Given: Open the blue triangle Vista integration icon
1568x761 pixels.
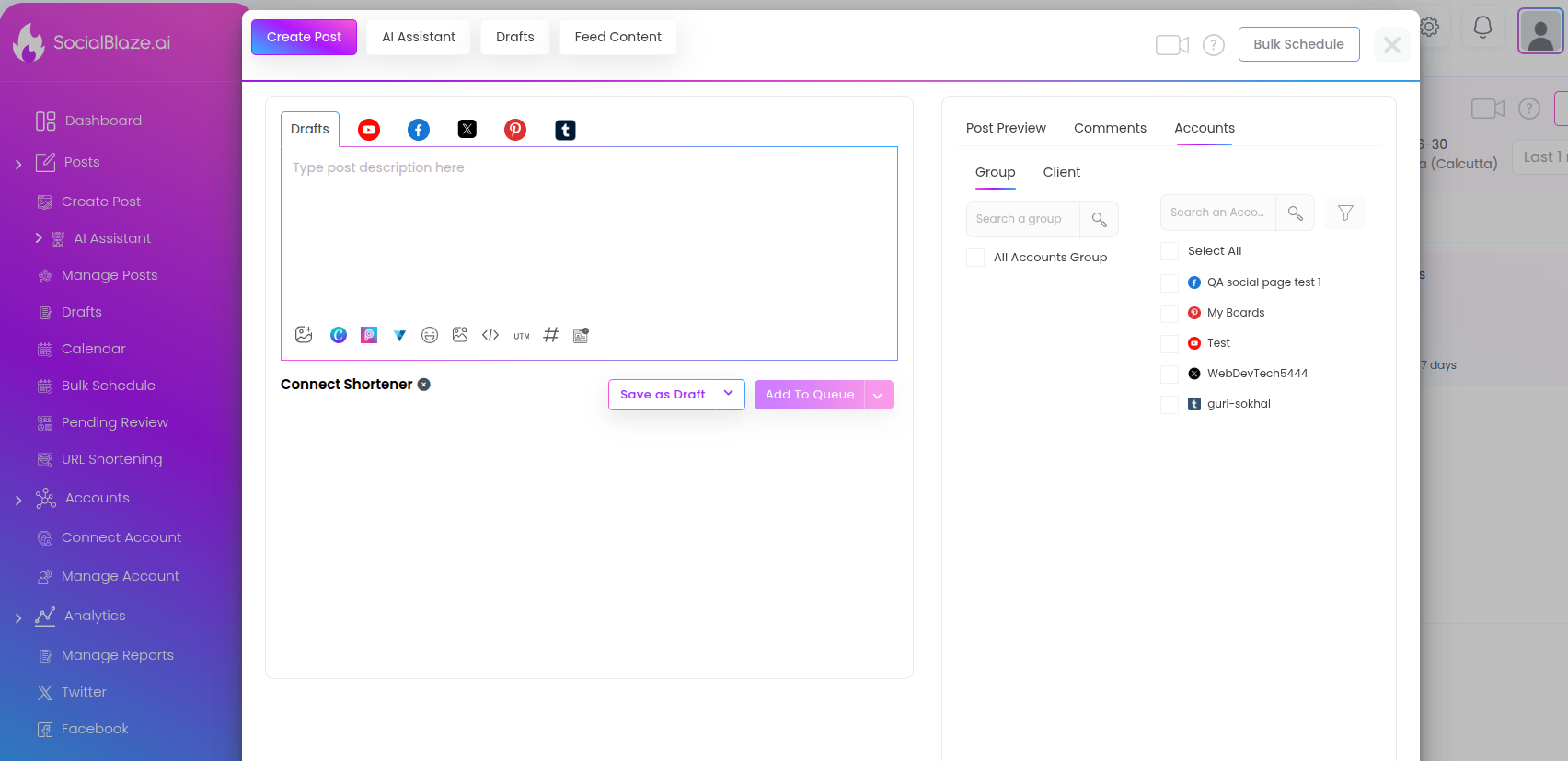Looking at the screenshot, I should click(399, 335).
